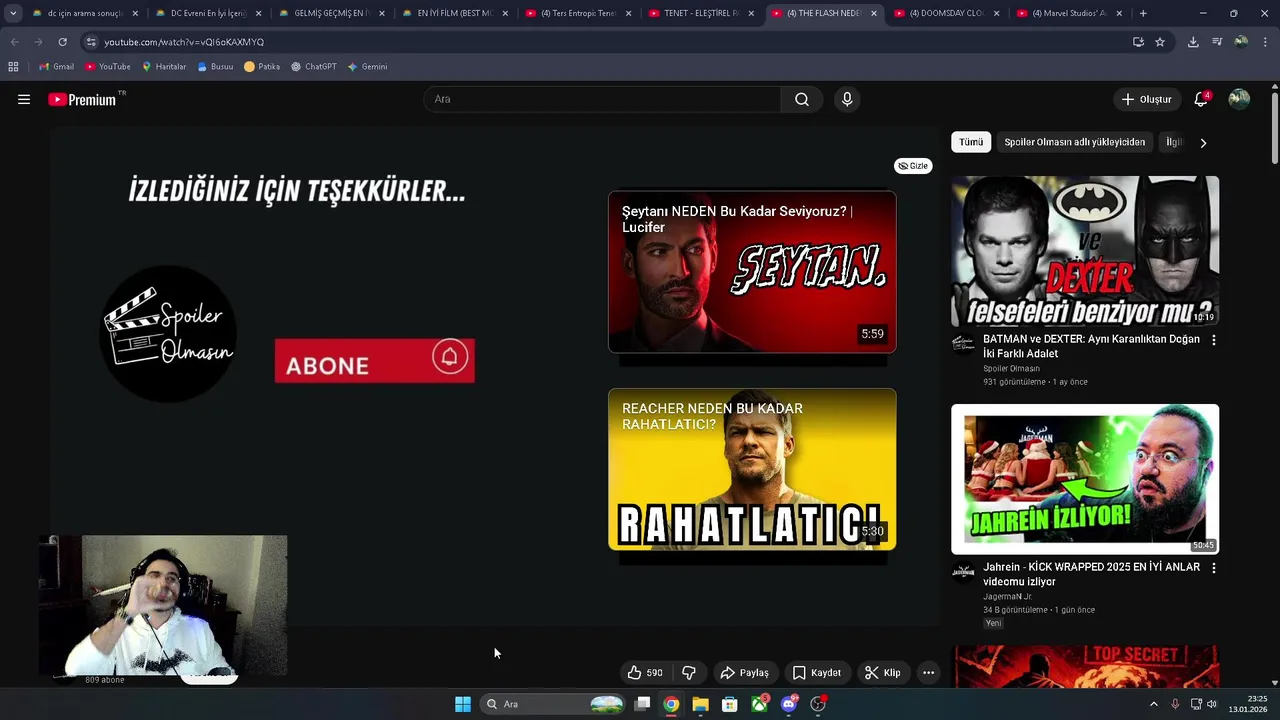Screen dimensions: 1280x720
Task: Open Chrome downloads icon
Action: (x=1193, y=42)
